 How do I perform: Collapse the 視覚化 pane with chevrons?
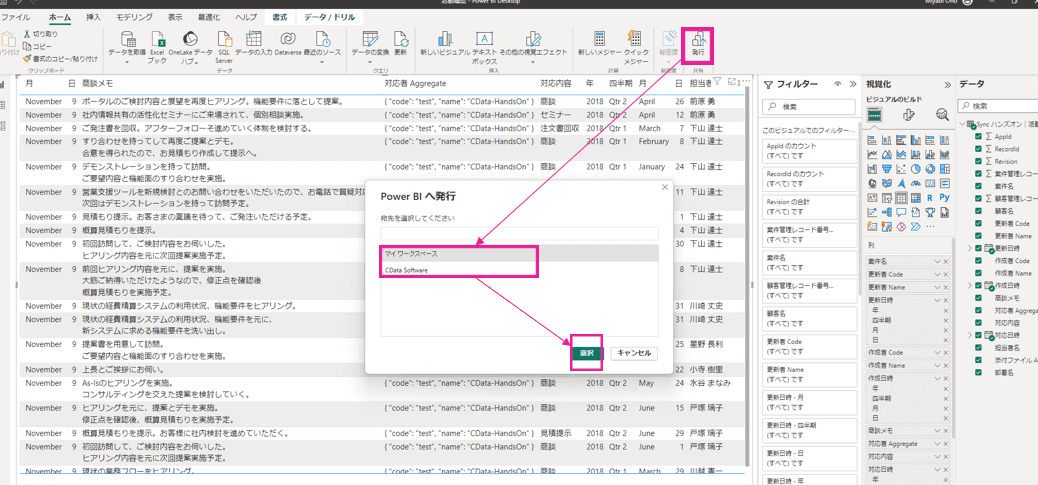pos(947,85)
